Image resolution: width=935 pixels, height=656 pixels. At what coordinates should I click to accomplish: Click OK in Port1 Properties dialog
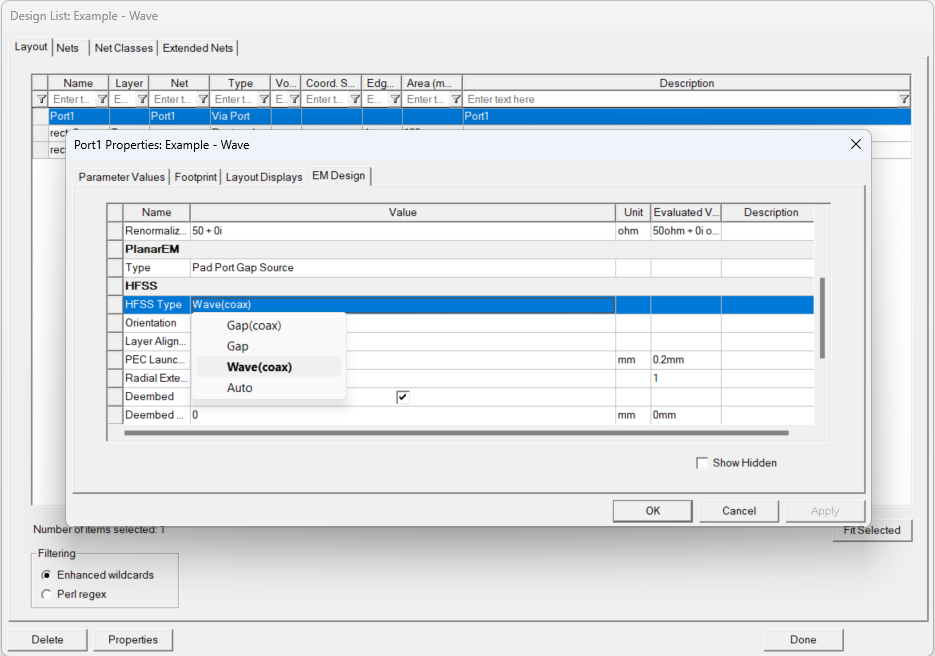point(652,511)
